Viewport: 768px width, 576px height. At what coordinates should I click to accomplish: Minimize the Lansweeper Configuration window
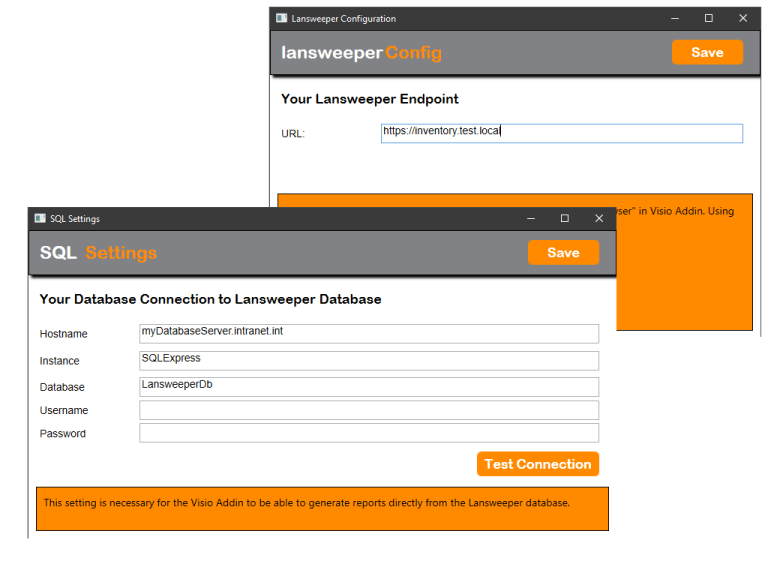click(675, 18)
